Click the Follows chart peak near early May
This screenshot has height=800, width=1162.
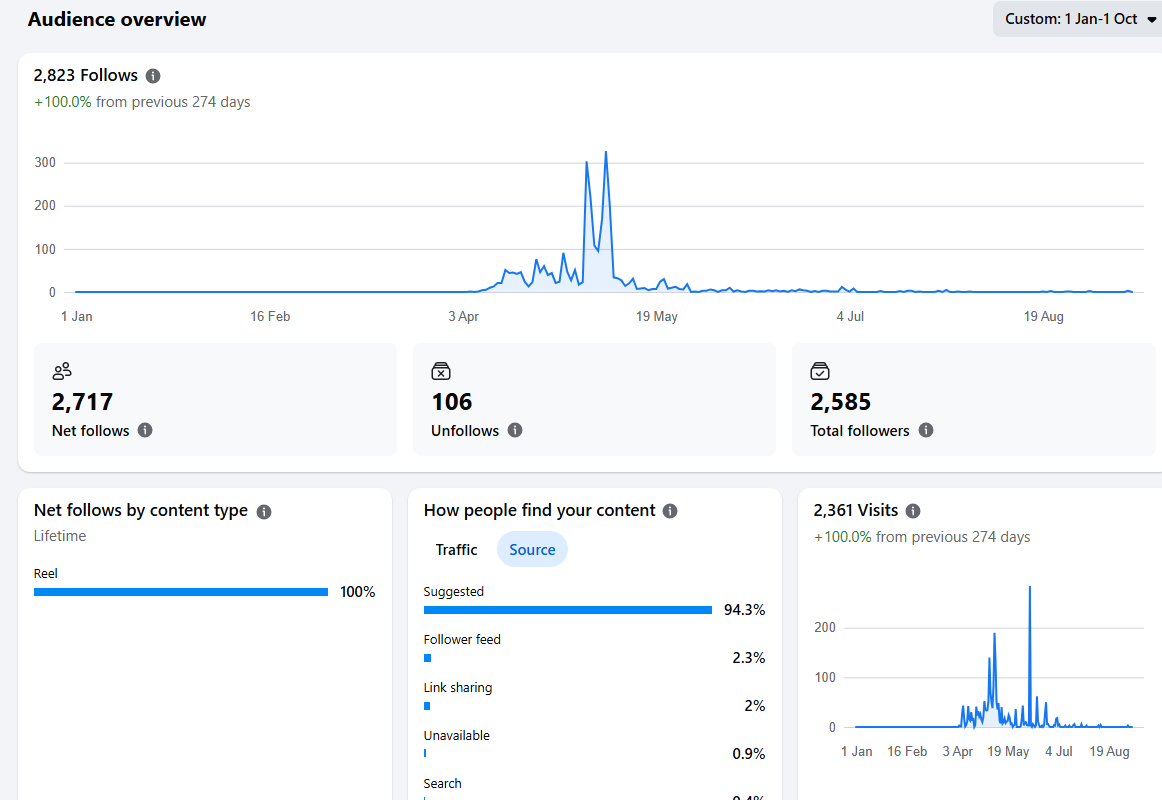tap(606, 153)
